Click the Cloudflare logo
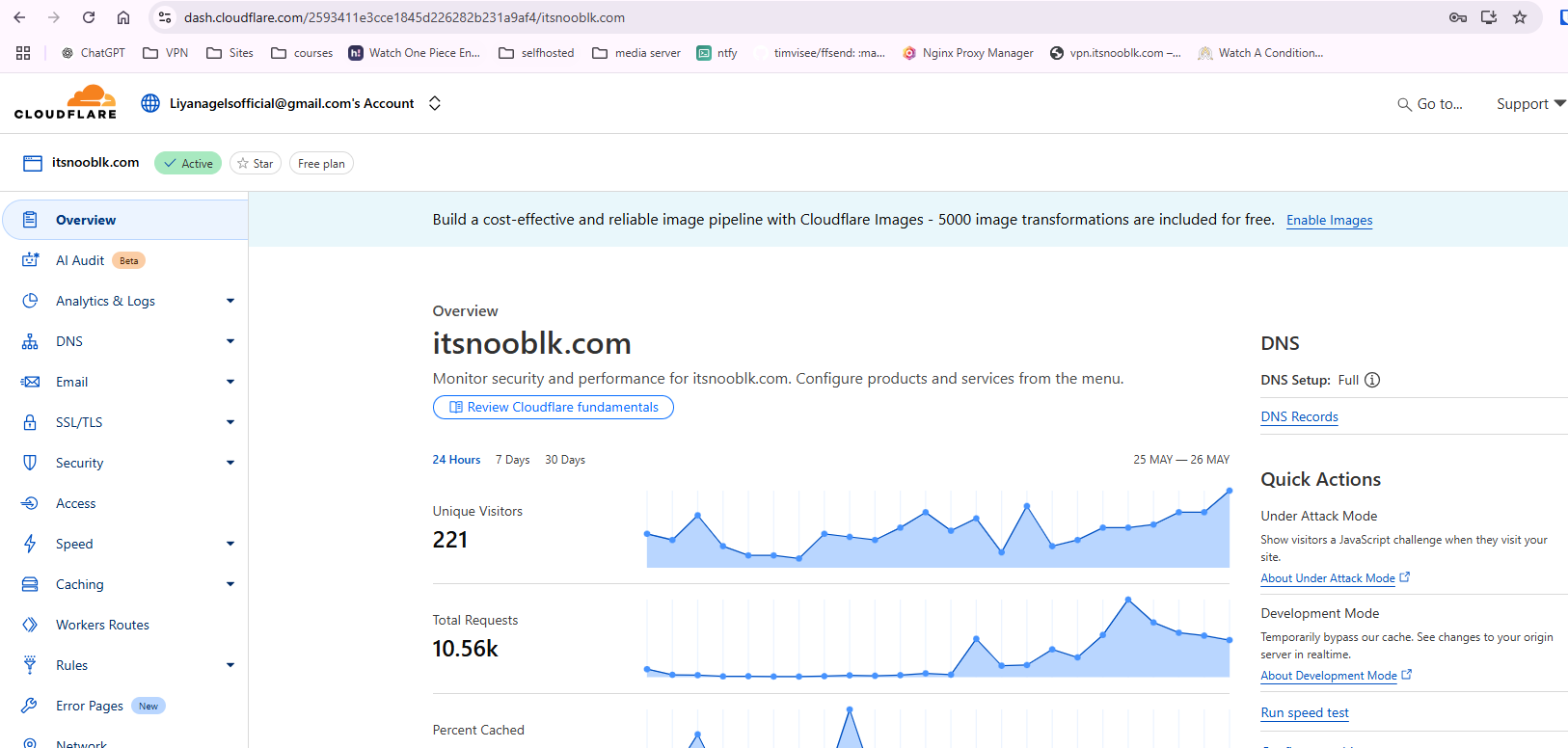Viewport: 1568px width, 748px height. click(66, 102)
